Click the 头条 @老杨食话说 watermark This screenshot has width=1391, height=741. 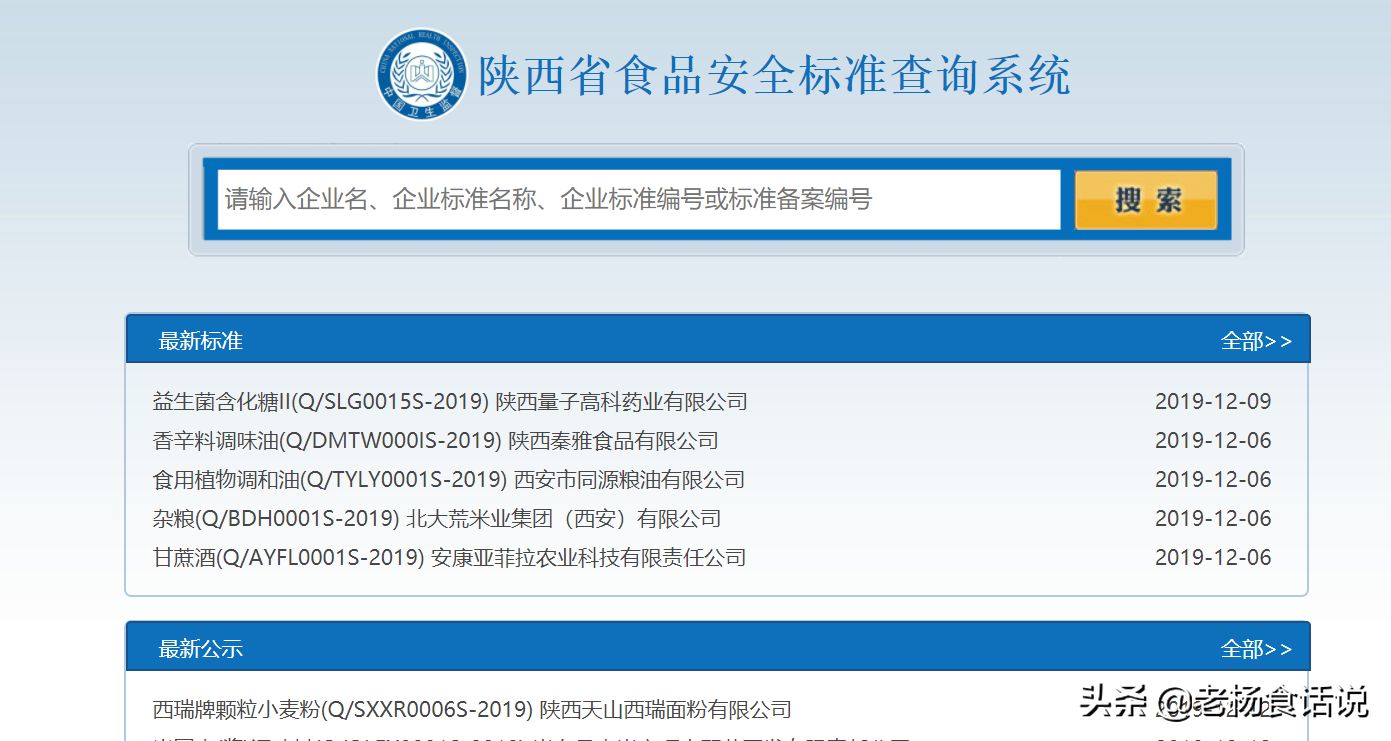coord(1223,702)
